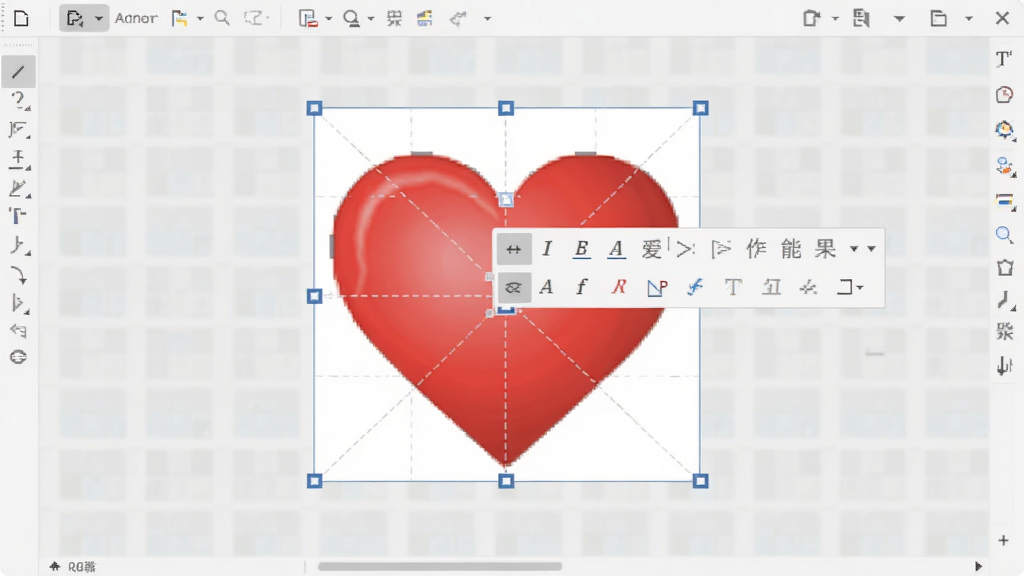Open the dropdown beside the highlighted top tool

(99, 18)
